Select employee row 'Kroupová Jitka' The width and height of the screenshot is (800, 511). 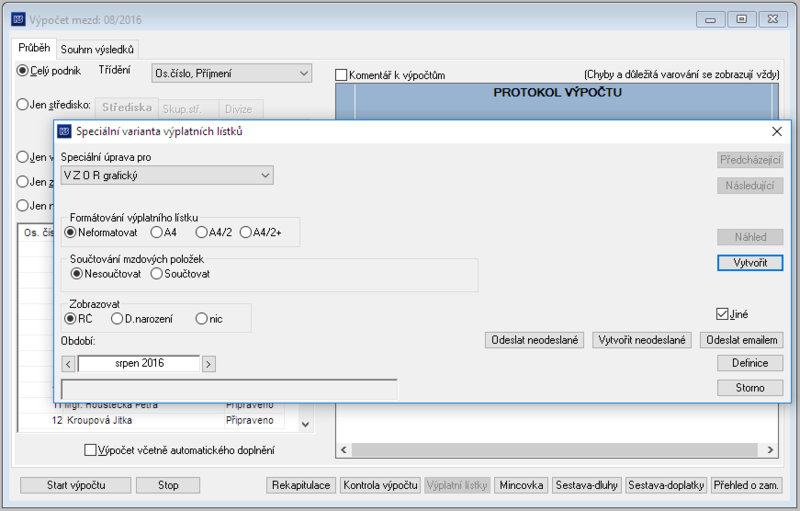click(152, 421)
